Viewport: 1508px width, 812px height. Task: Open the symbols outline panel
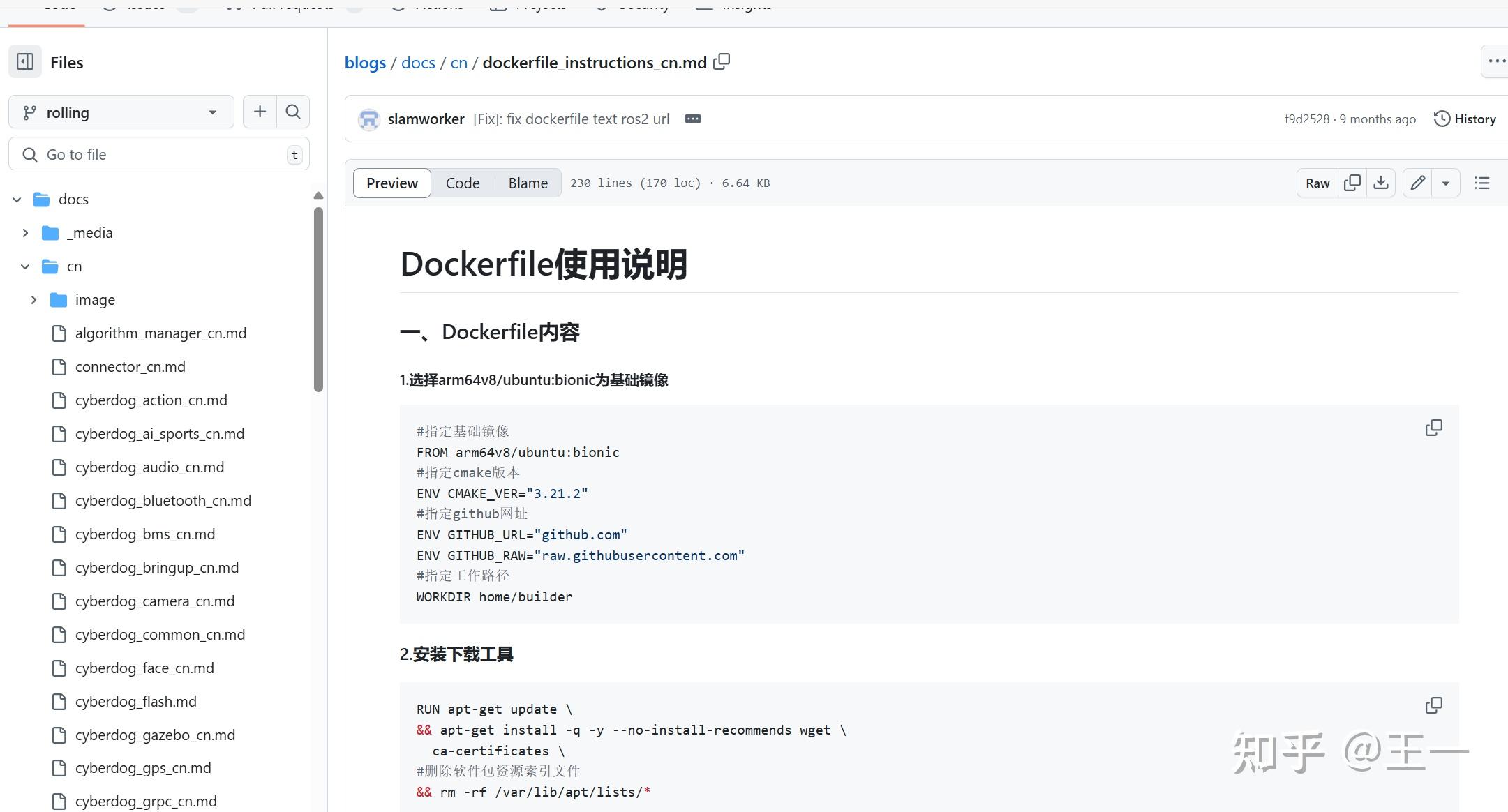click(1481, 182)
